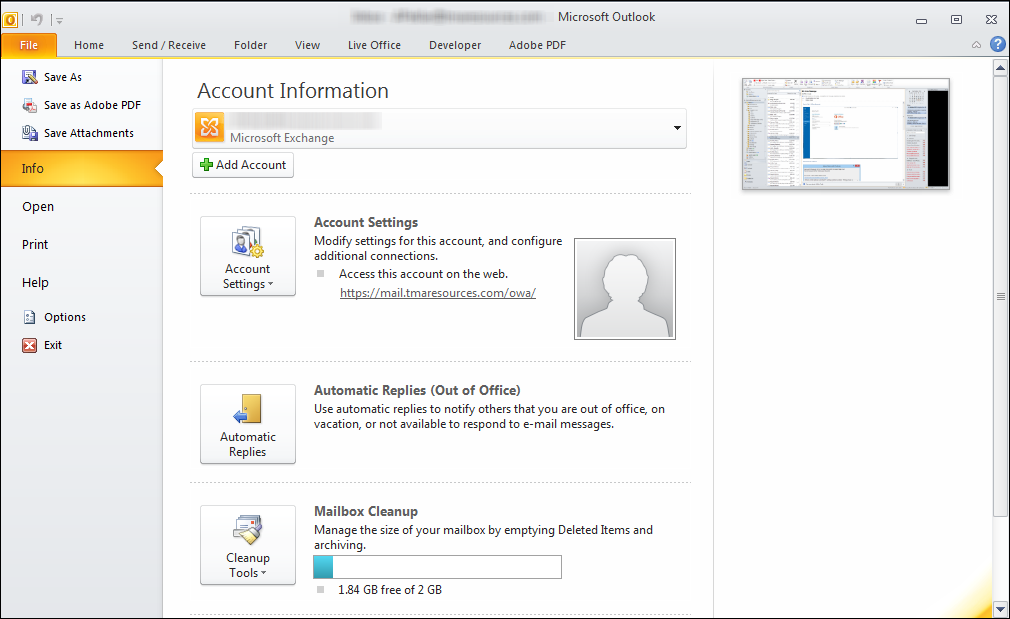Go to the View tab
This screenshot has width=1010, height=619.
coord(307,45)
